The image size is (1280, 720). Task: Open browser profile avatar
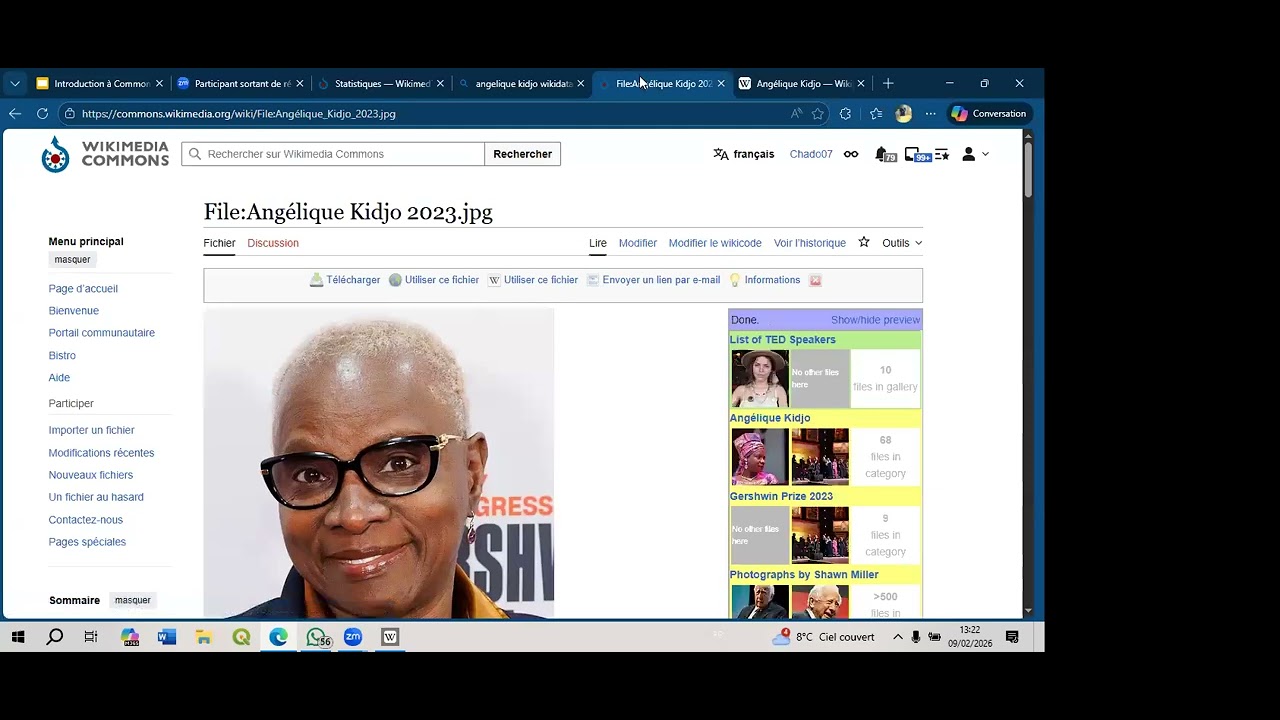(904, 114)
